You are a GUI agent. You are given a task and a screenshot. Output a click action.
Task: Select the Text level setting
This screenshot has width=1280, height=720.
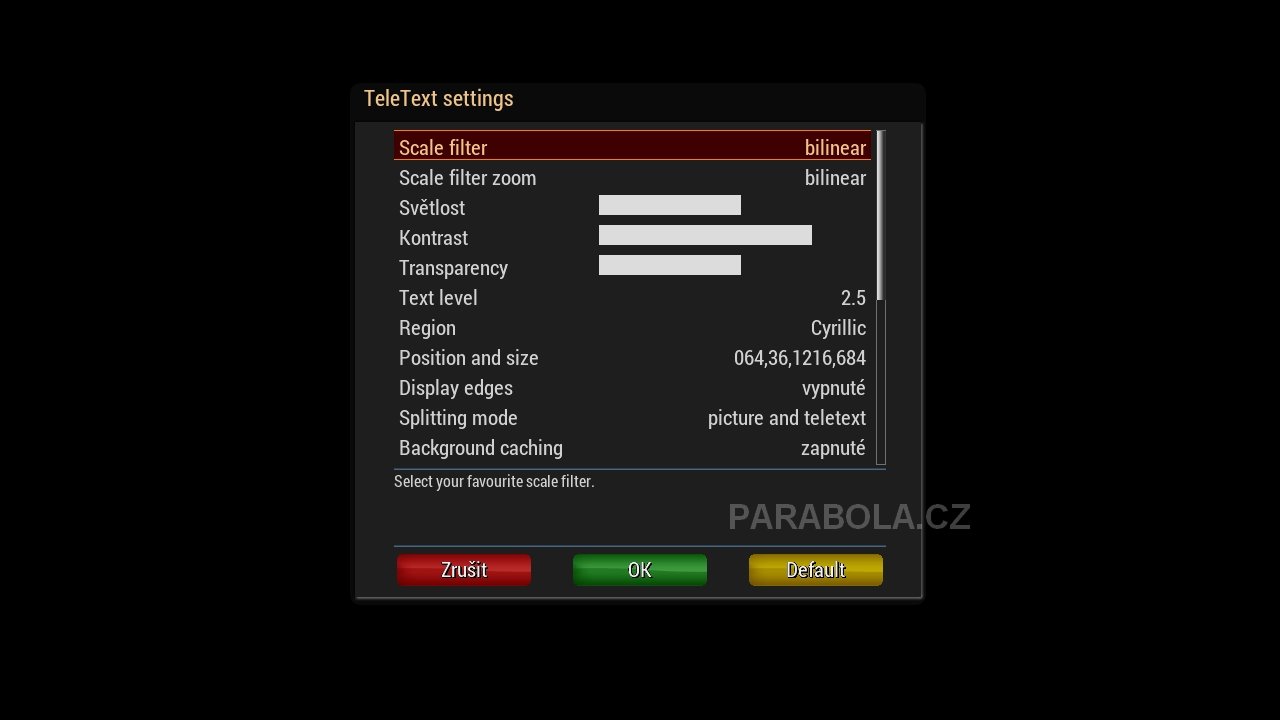click(632, 297)
